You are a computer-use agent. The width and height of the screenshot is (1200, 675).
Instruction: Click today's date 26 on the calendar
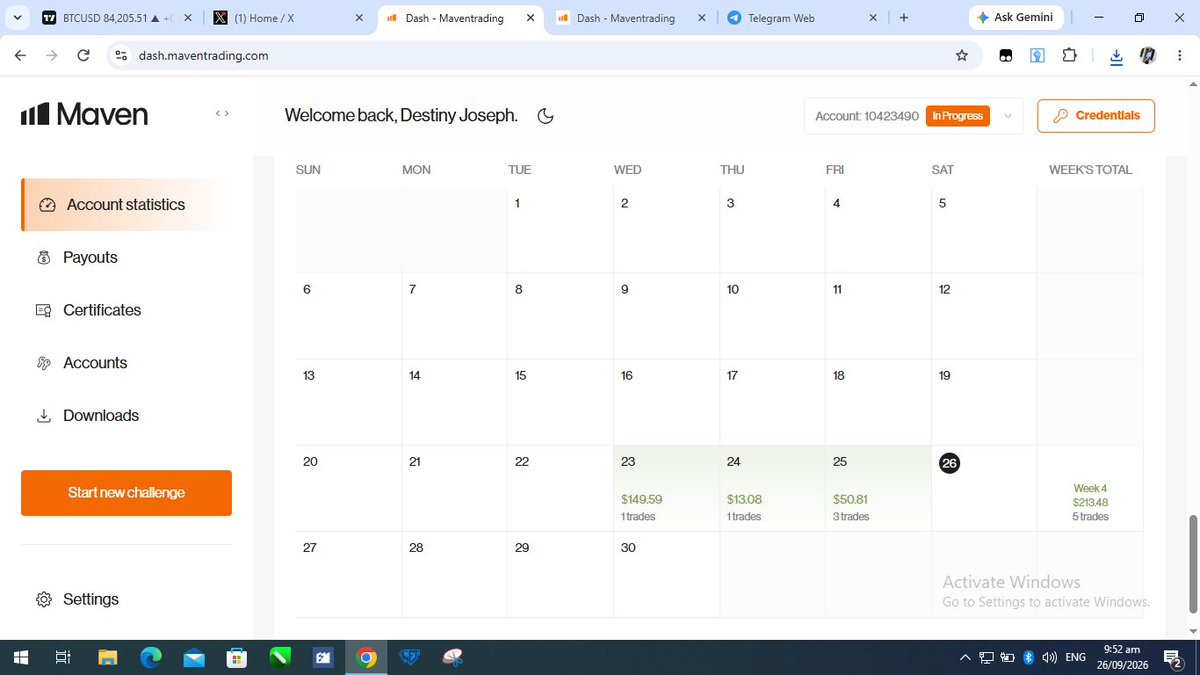(x=949, y=463)
